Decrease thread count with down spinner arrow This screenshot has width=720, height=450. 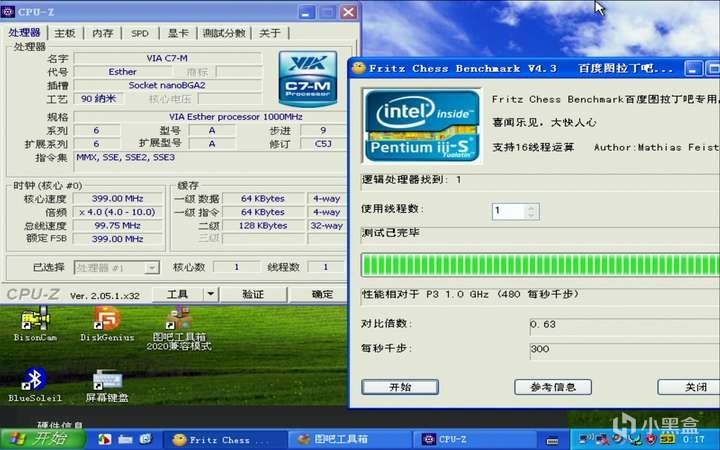click(531, 215)
